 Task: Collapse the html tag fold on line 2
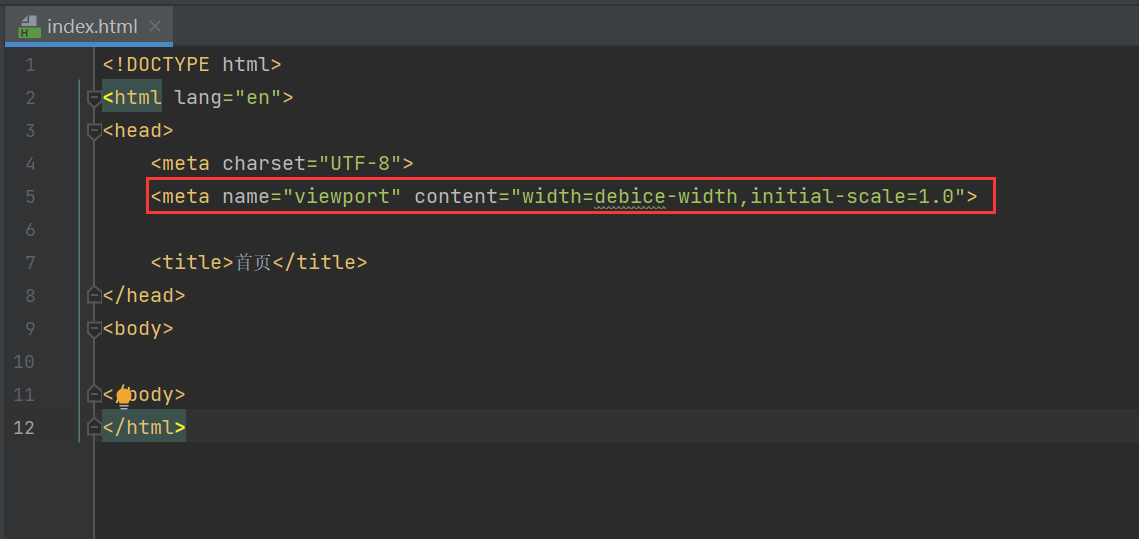[94, 98]
